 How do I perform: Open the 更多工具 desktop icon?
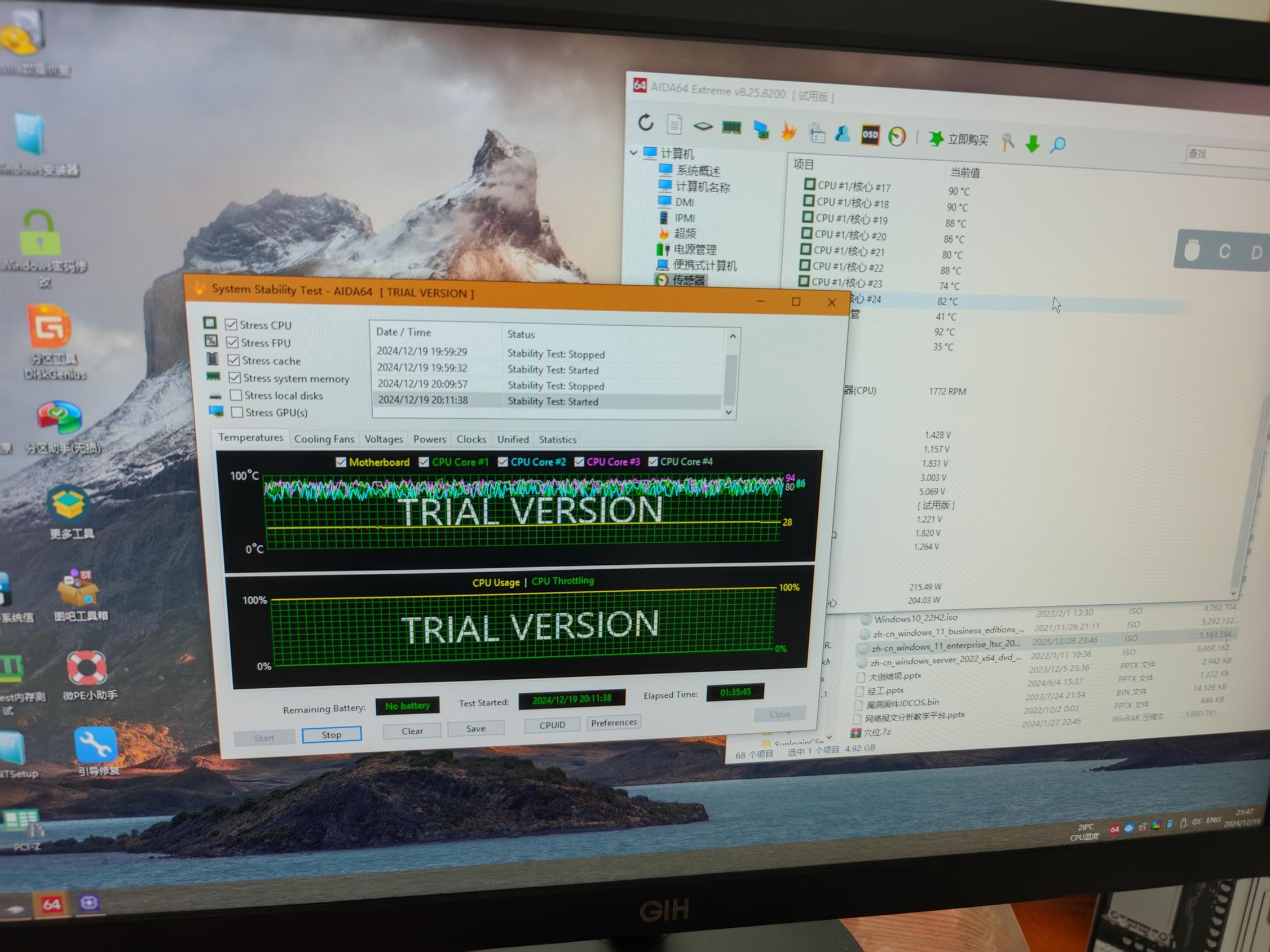(69, 504)
